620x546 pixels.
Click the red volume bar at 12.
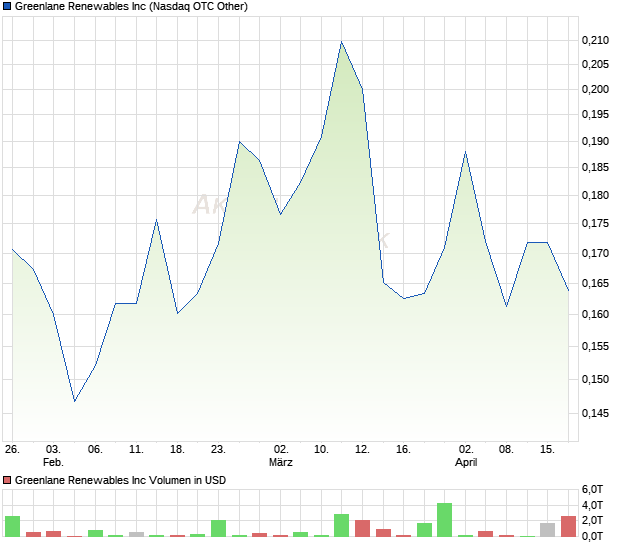pos(362,528)
